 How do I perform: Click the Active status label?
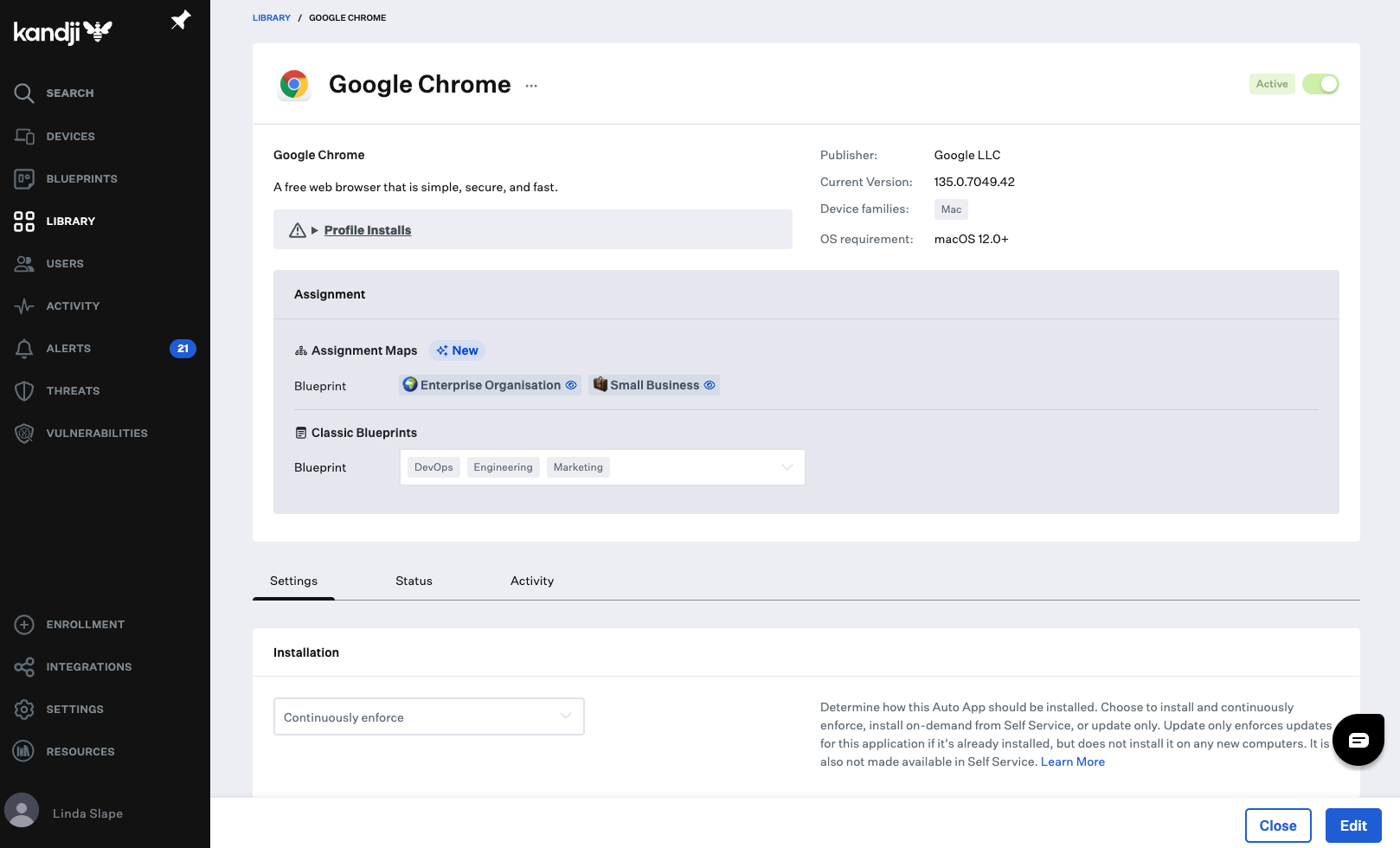pyautogui.click(x=1272, y=84)
